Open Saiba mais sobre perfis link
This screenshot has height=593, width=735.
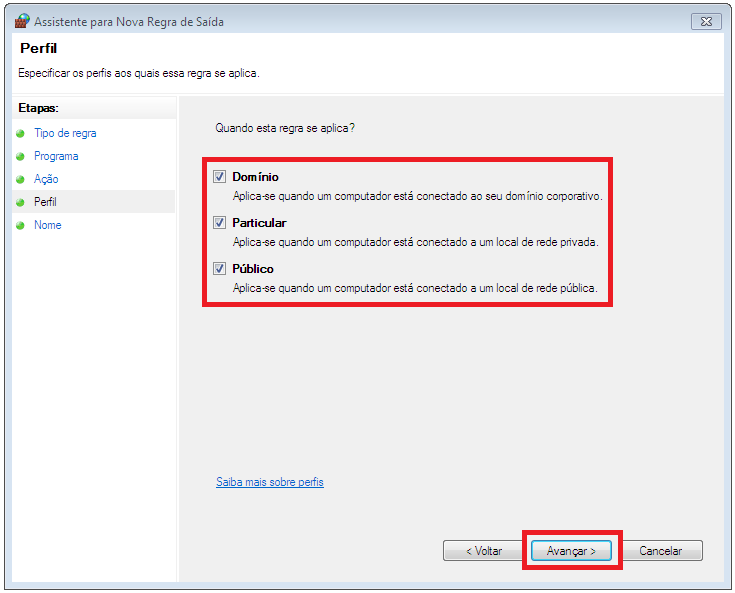(270, 482)
